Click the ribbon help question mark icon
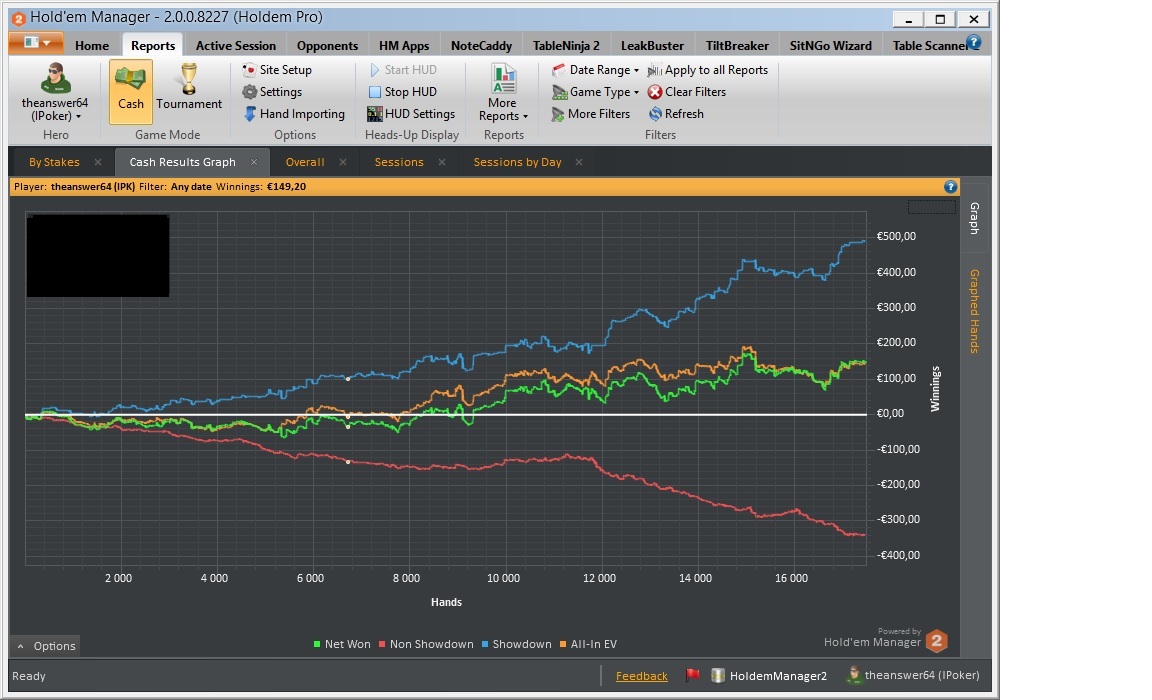This screenshot has height=700, width=1152. pos(974,43)
